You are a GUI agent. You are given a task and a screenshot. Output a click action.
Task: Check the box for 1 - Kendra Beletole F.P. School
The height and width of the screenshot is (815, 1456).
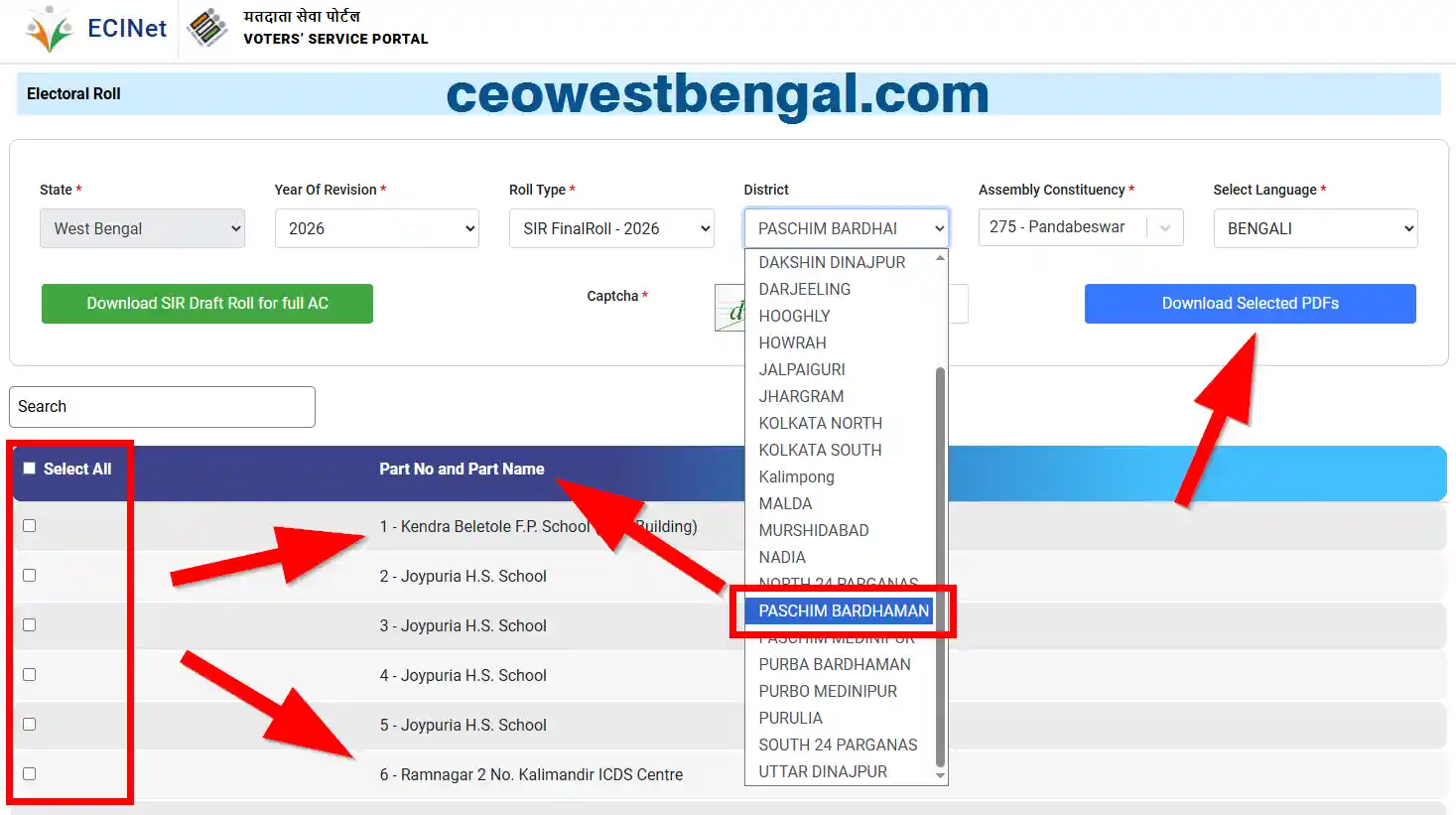[x=30, y=526]
